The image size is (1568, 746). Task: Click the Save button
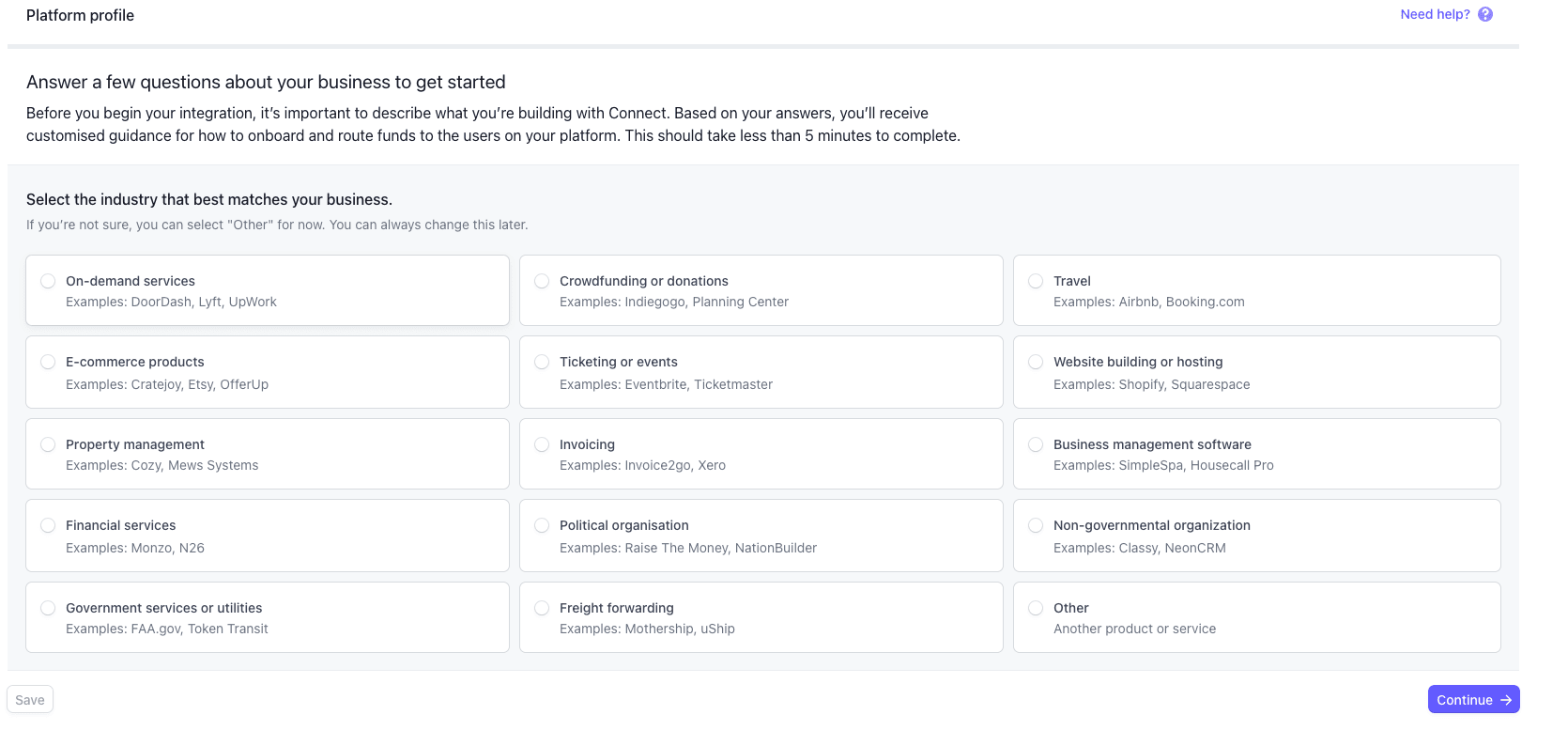click(x=30, y=700)
